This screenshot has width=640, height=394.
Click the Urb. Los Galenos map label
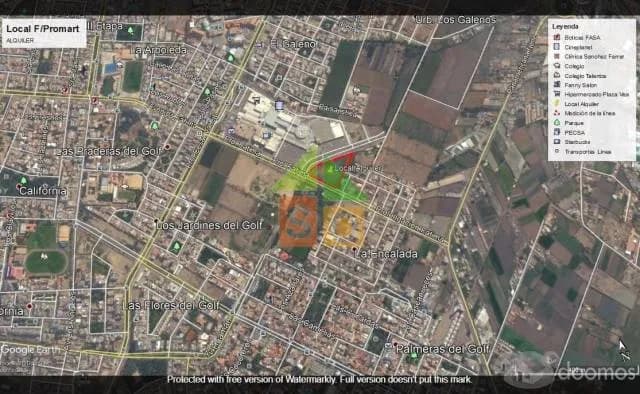pyautogui.click(x=456, y=20)
